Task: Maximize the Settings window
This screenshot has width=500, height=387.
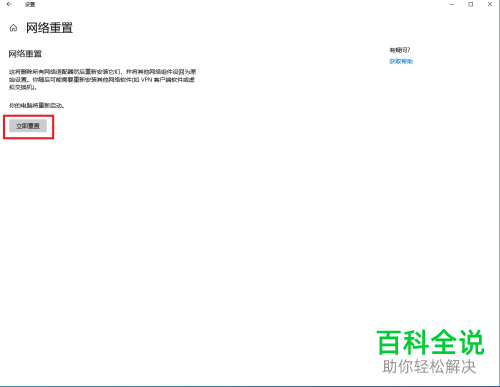Action: 471,4
